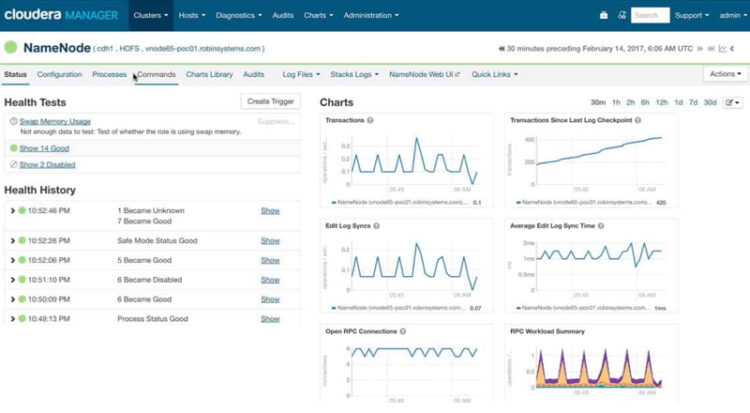Click Suppress link for Swap Memory Usage
The width and height of the screenshot is (750, 413).
coord(275,122)
